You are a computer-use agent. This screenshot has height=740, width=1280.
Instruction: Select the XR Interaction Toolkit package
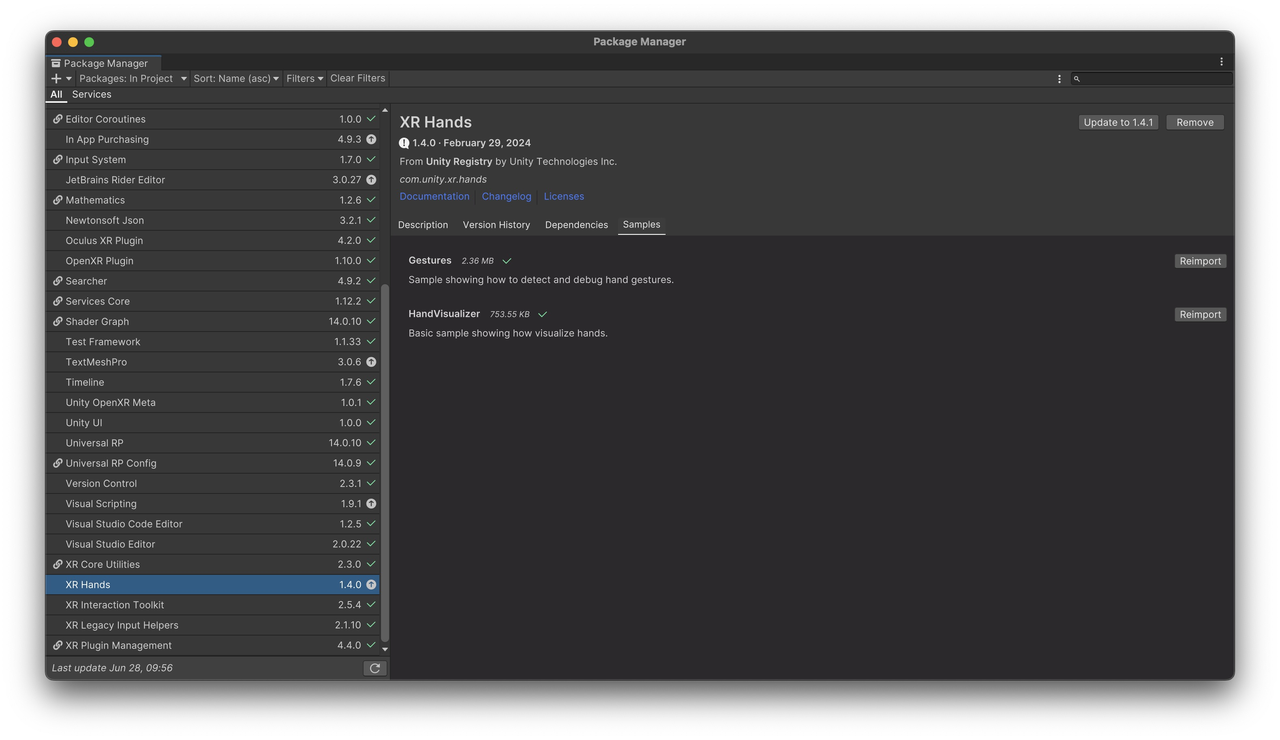[213, 605]
